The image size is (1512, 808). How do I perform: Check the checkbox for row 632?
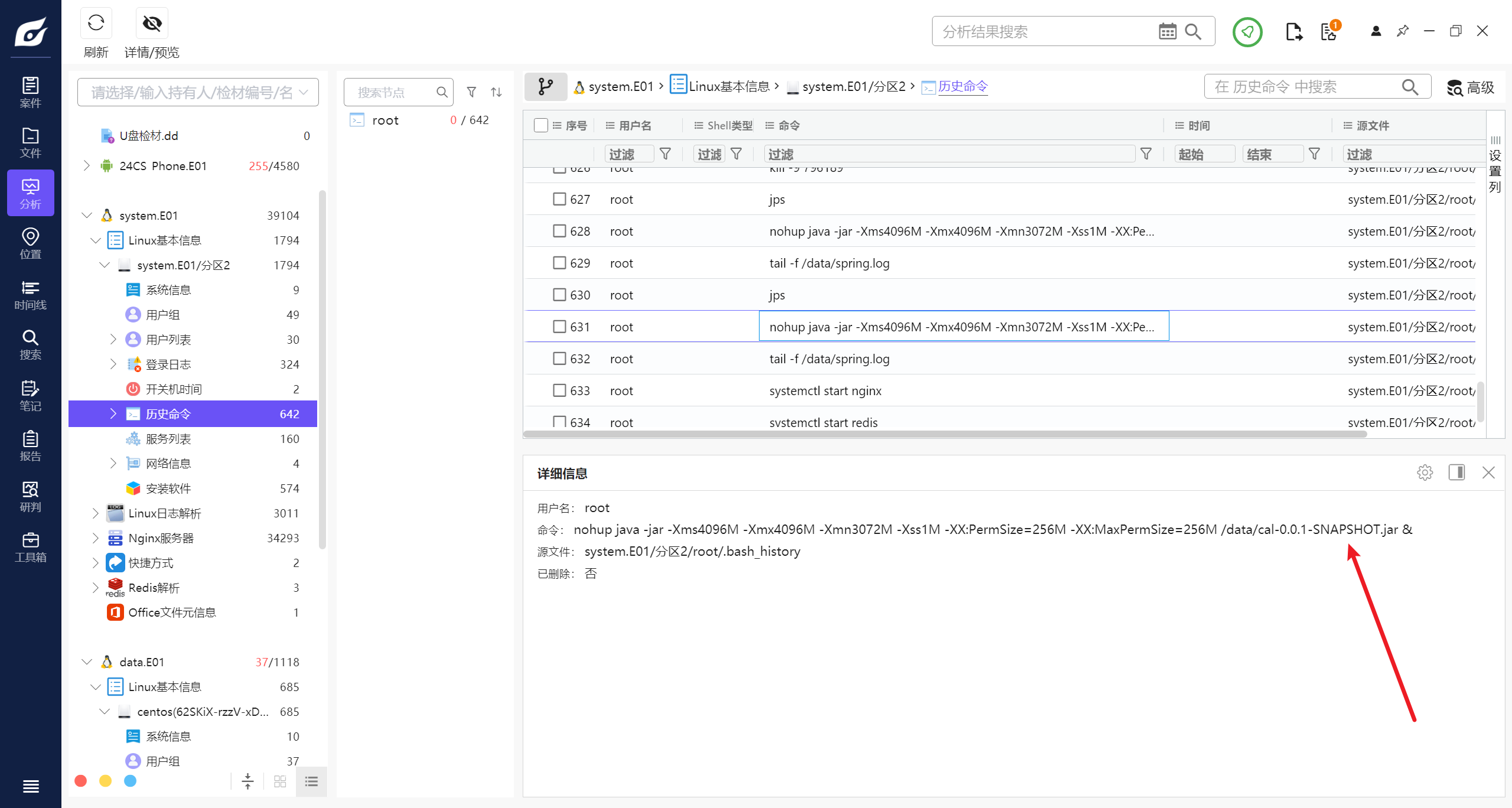coord(559,359)
